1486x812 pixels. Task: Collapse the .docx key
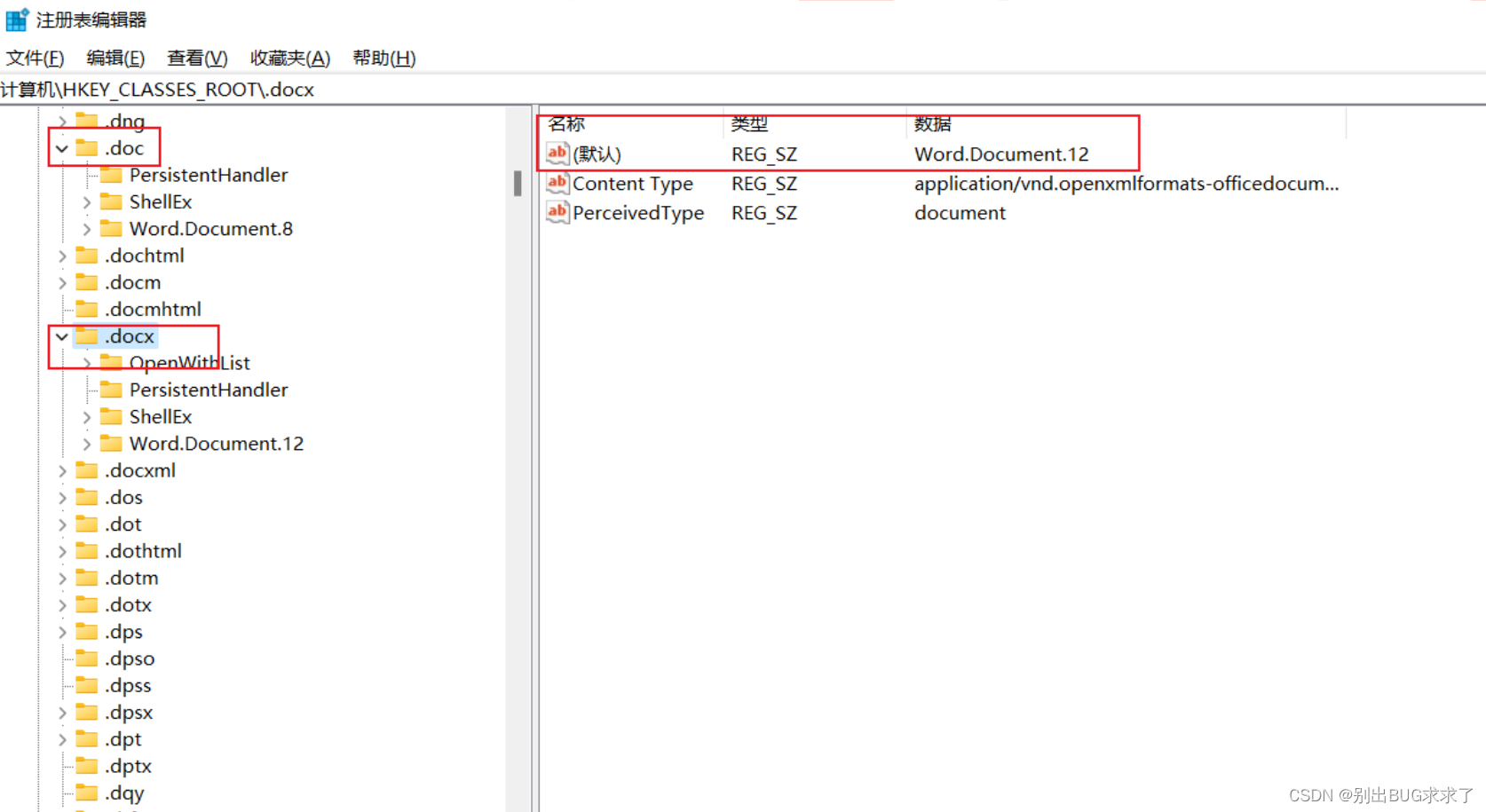[x=62, y=336]
